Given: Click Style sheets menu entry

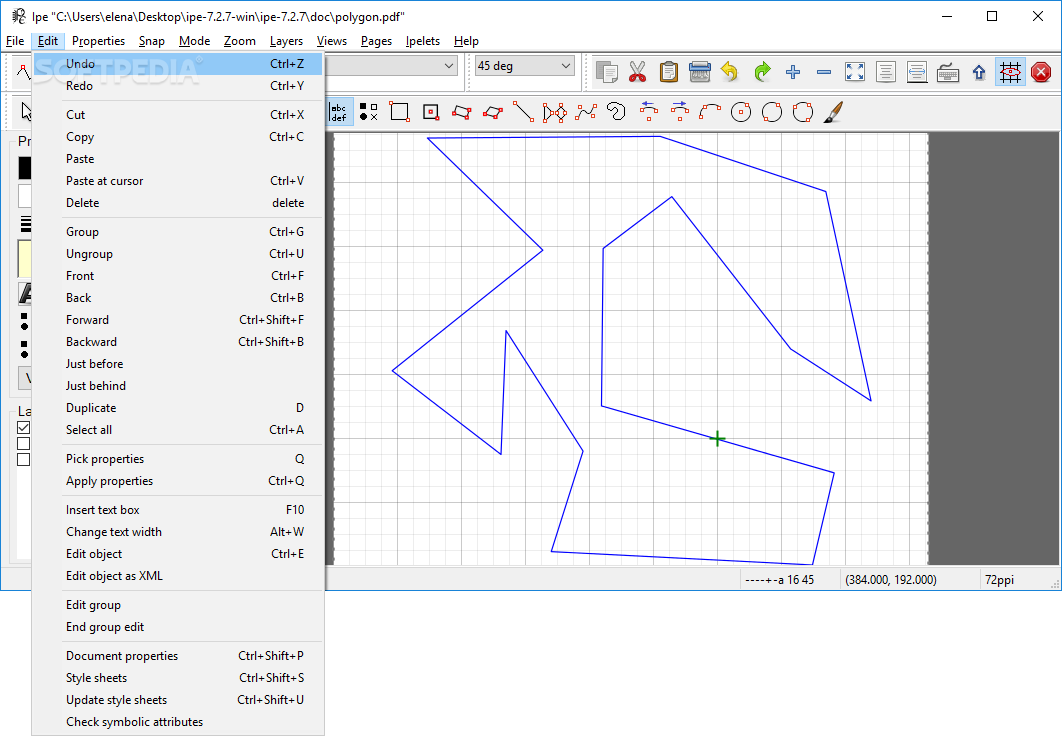Looking at the screenshot, I should click(x=177, y=678).
